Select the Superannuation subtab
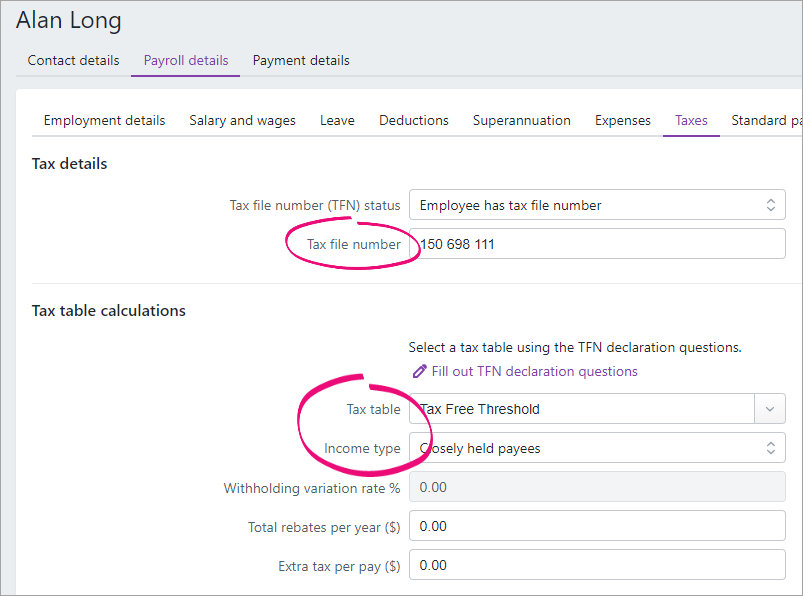The image size is (803, 596). [x=521, y=120]
